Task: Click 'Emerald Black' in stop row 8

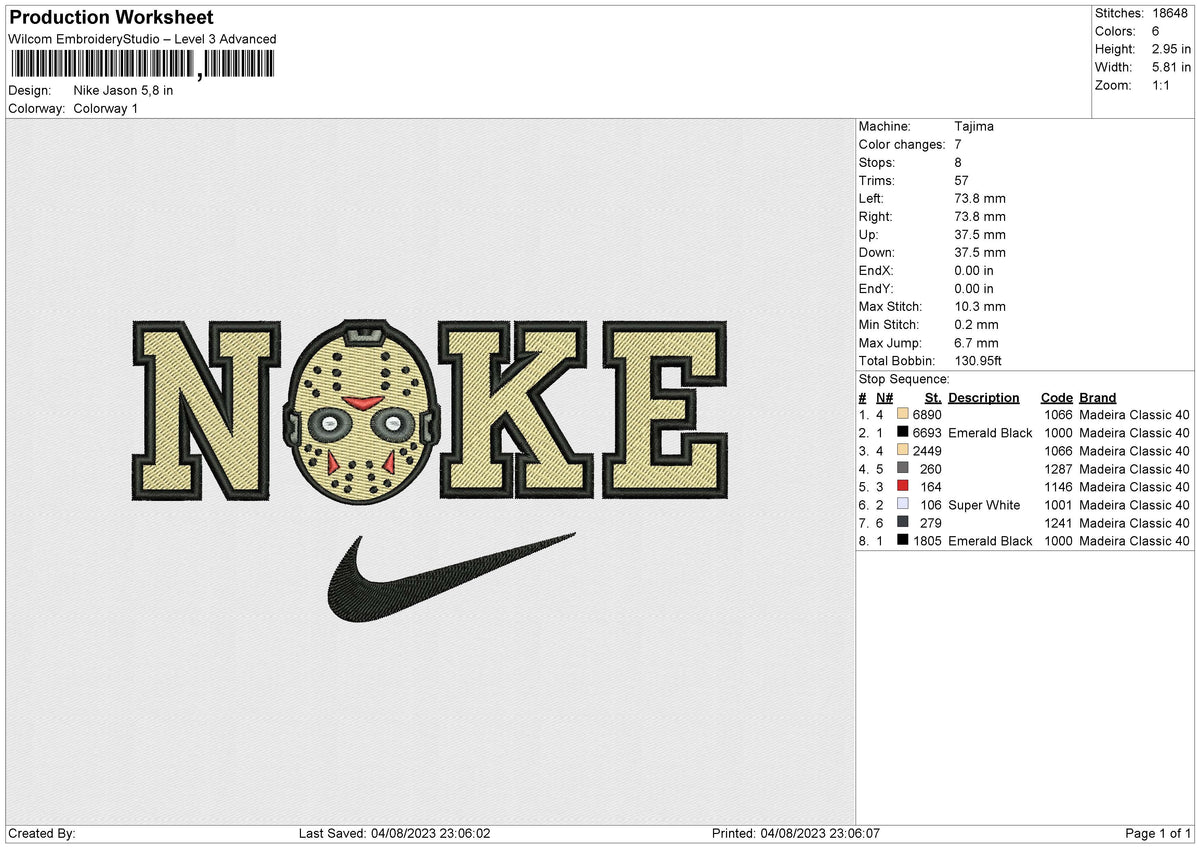Action: tap(990, 540)
